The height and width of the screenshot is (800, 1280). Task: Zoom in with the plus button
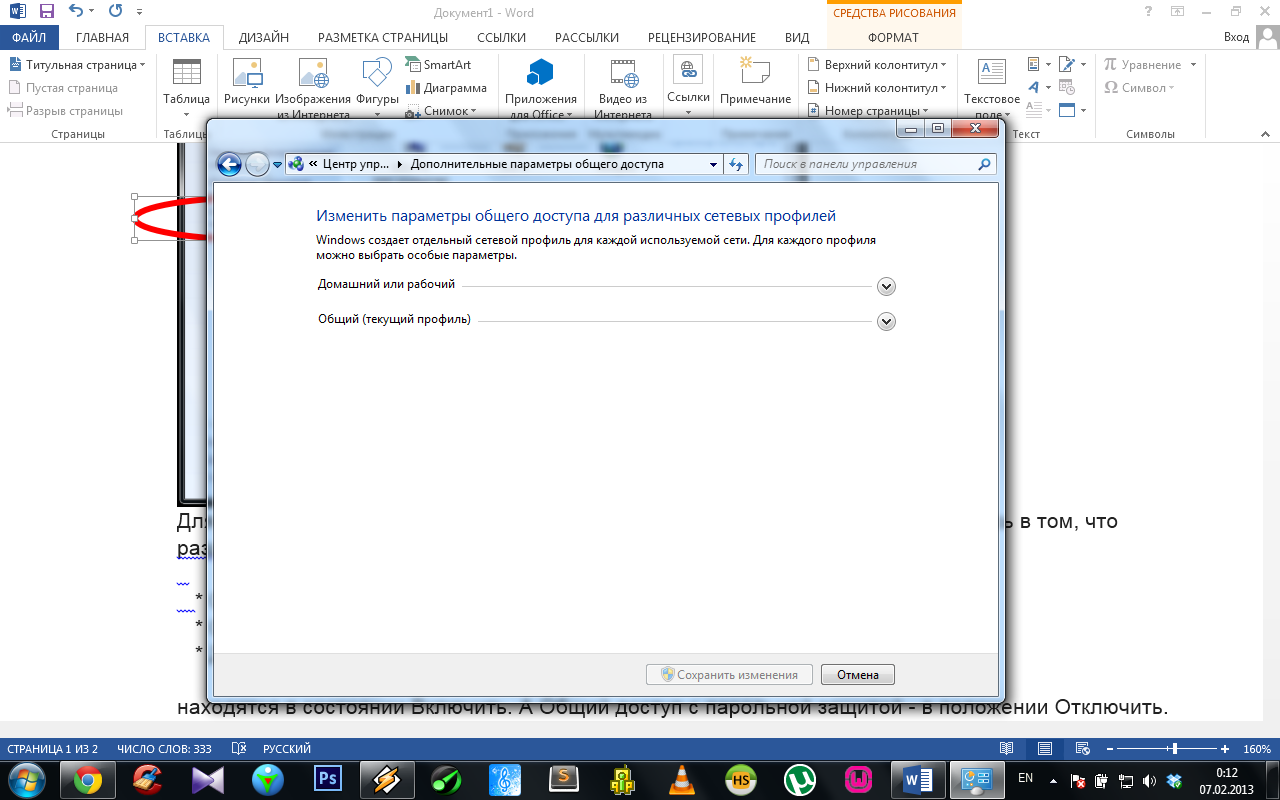1225,748
